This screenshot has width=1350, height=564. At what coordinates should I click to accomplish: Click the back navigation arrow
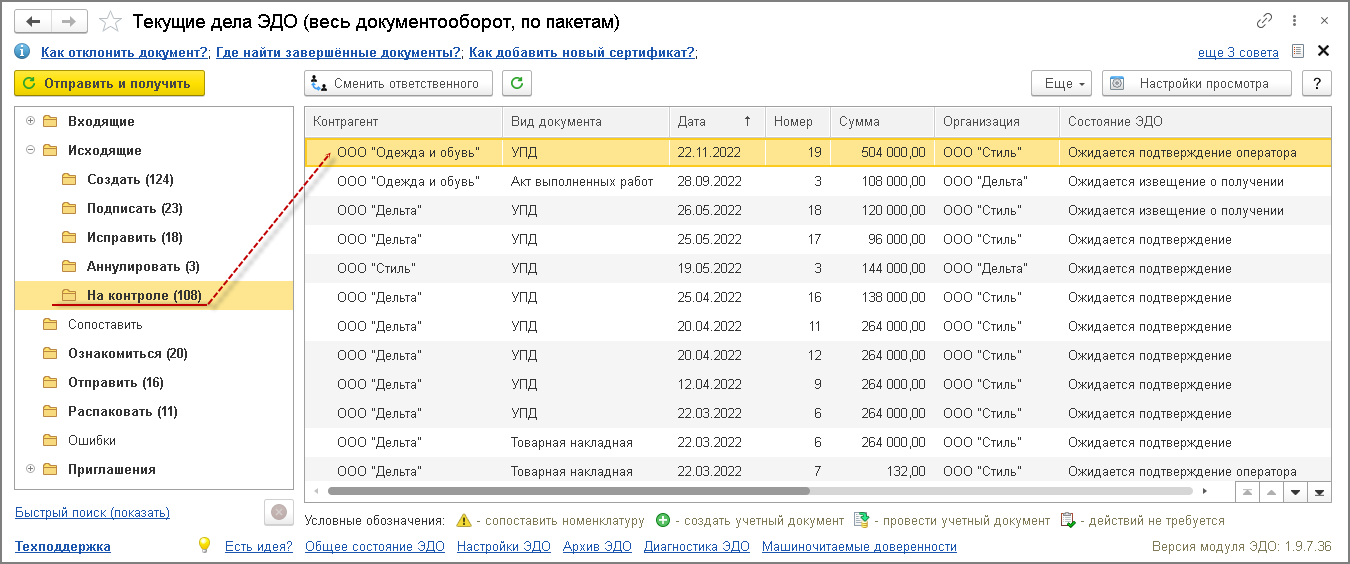pos(34,21)
